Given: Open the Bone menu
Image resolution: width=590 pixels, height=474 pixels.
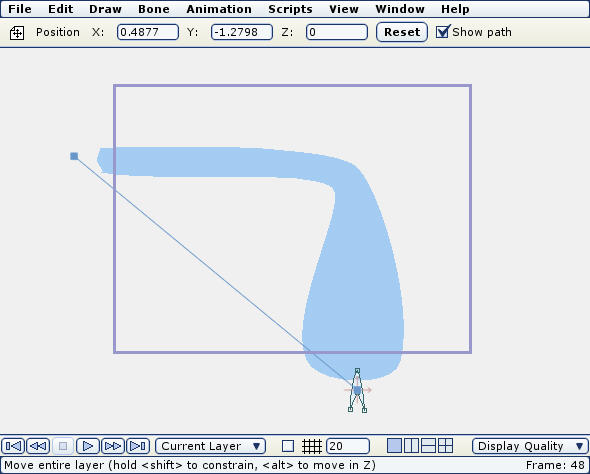Looking at the screenshot, I should (x=154, y=9).
